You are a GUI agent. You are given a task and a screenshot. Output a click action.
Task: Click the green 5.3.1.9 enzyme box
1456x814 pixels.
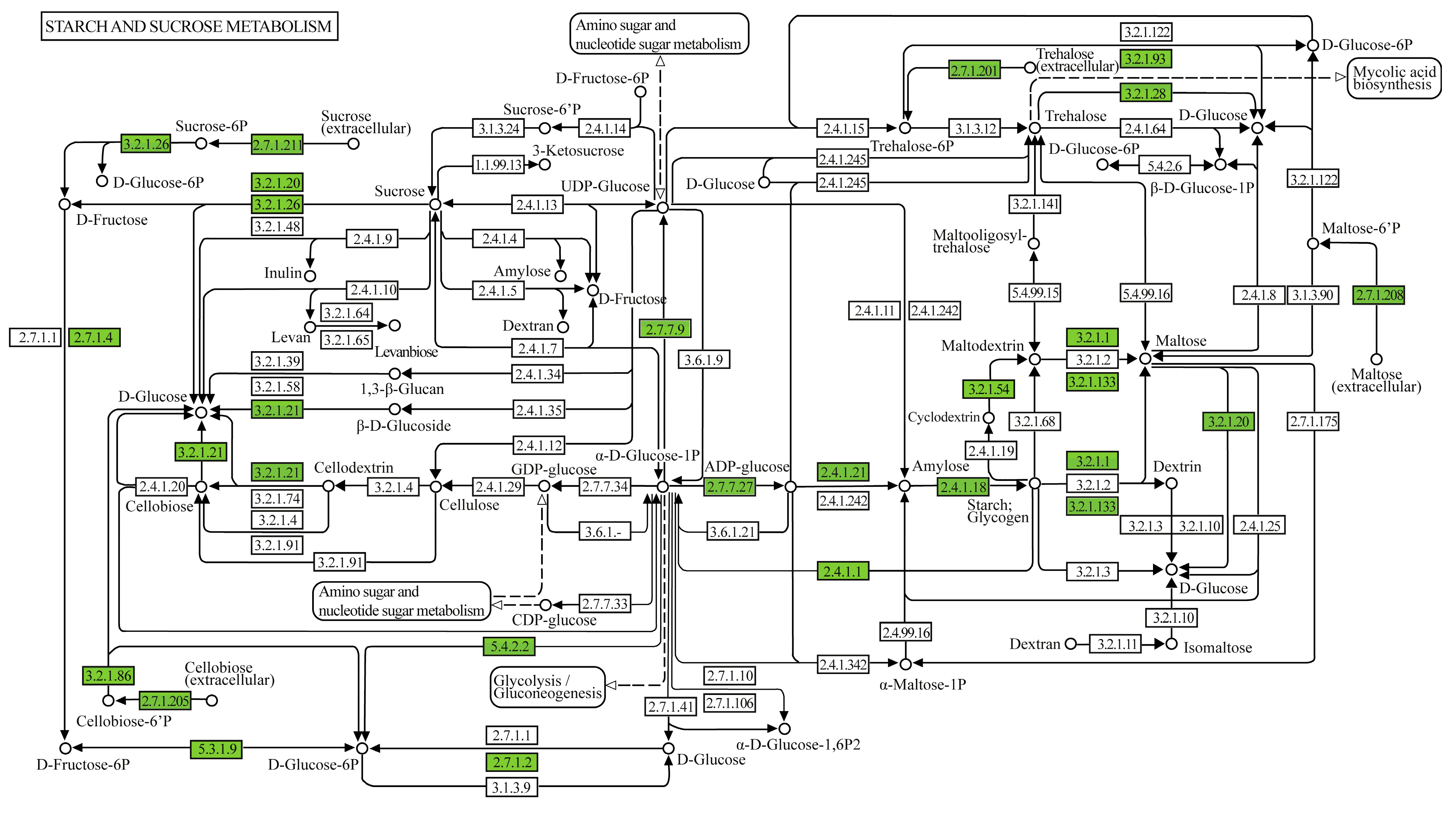pos(217,749)
